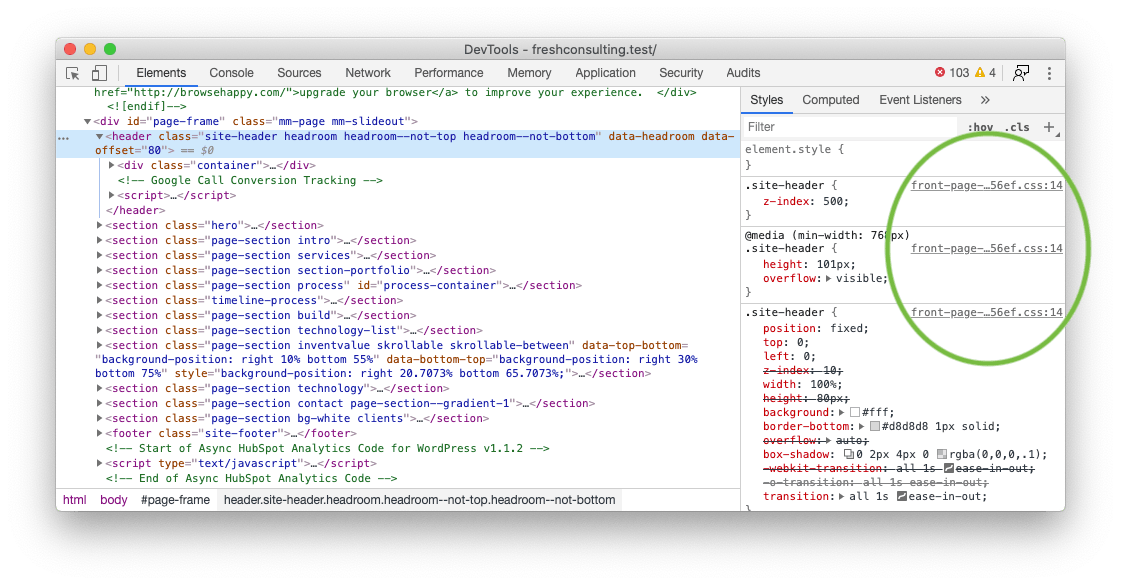This screenshot has height=585, width=1121.
Task: Expand the script node inside header
Action: (x=112, y=195)
